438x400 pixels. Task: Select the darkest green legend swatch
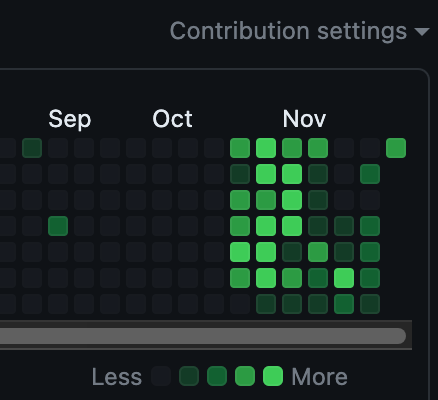click(x=189, y=376)
